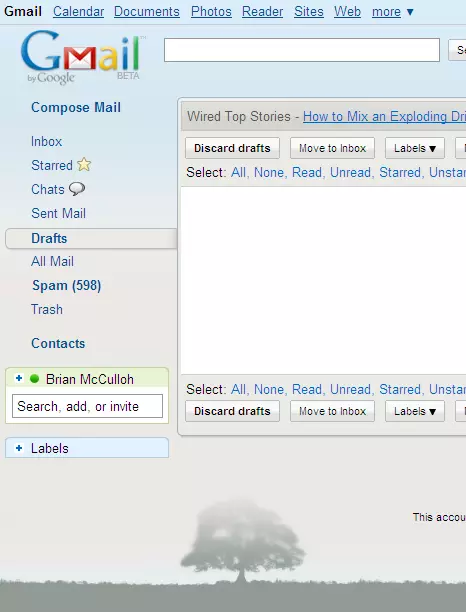Click the Gmail logo
This screenshot has width=466, height=612.
(x=82, y=57)
